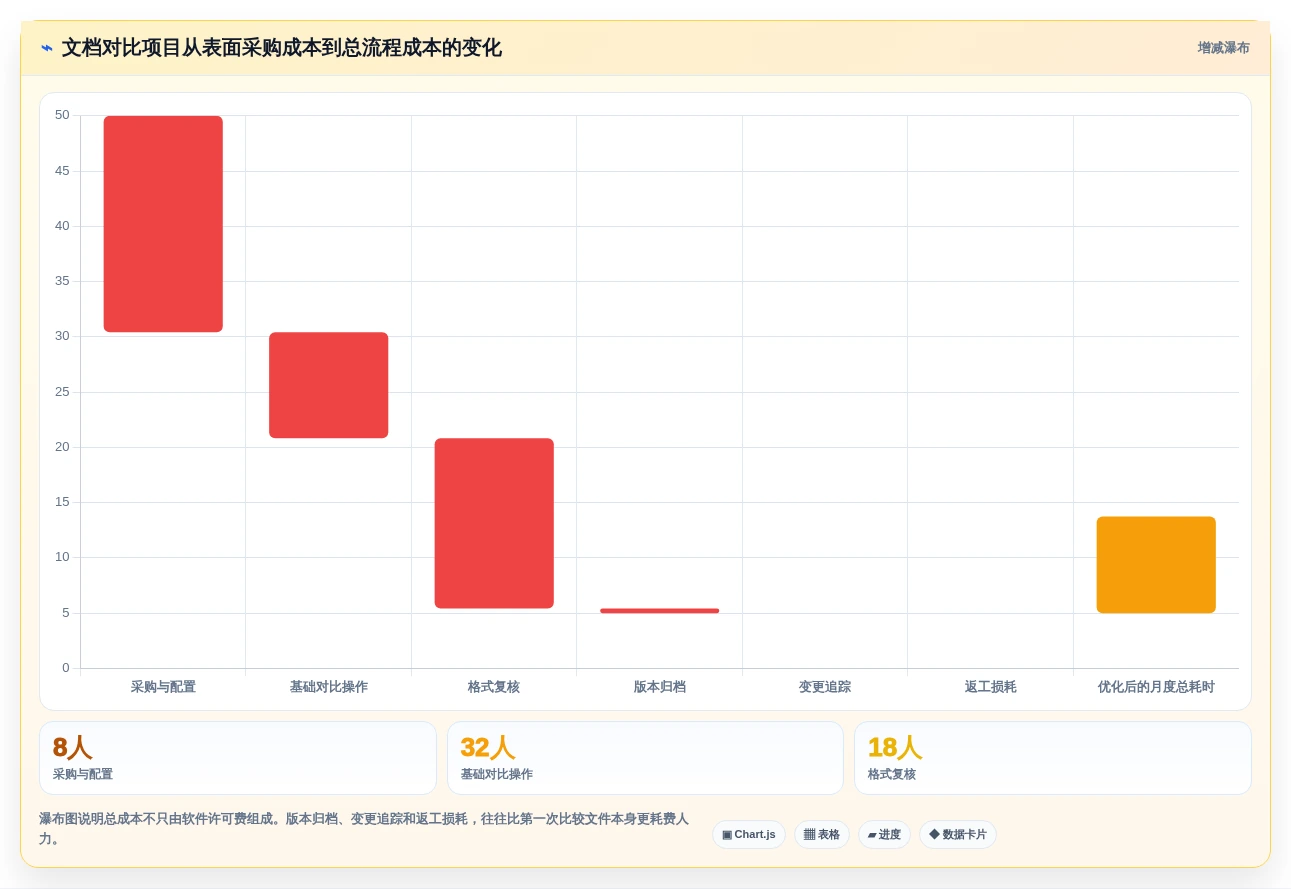
Task: Click the 返工损耗 x-axis label
Action: (990, 687)
